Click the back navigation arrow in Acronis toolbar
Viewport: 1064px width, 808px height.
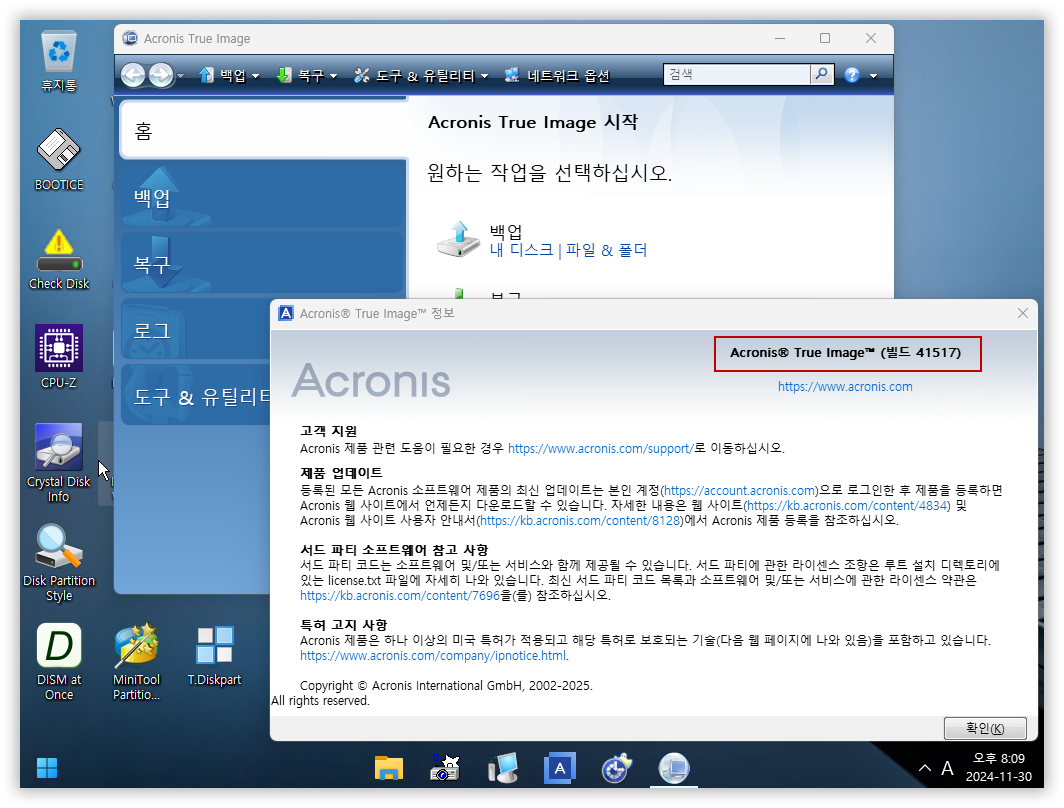(133, 75)
